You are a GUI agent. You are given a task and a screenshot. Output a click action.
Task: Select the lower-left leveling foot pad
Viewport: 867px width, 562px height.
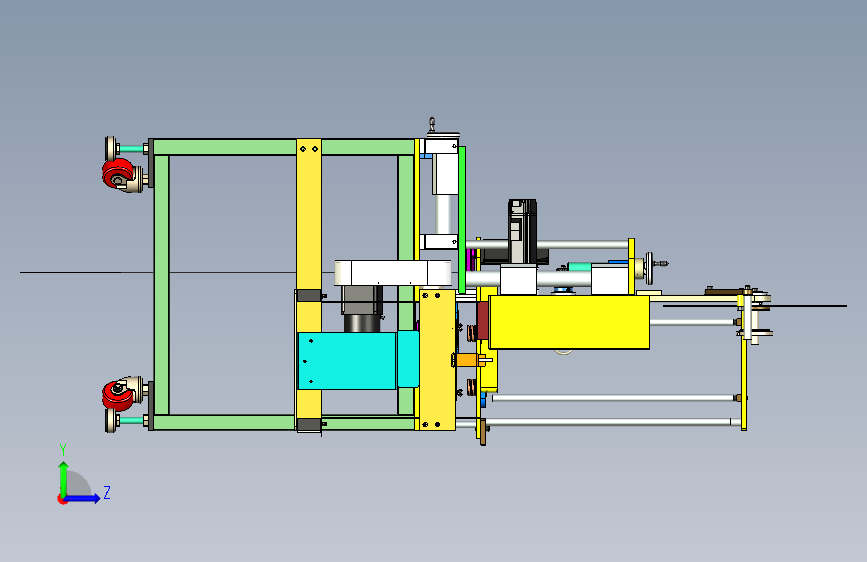tap(111, 420)
